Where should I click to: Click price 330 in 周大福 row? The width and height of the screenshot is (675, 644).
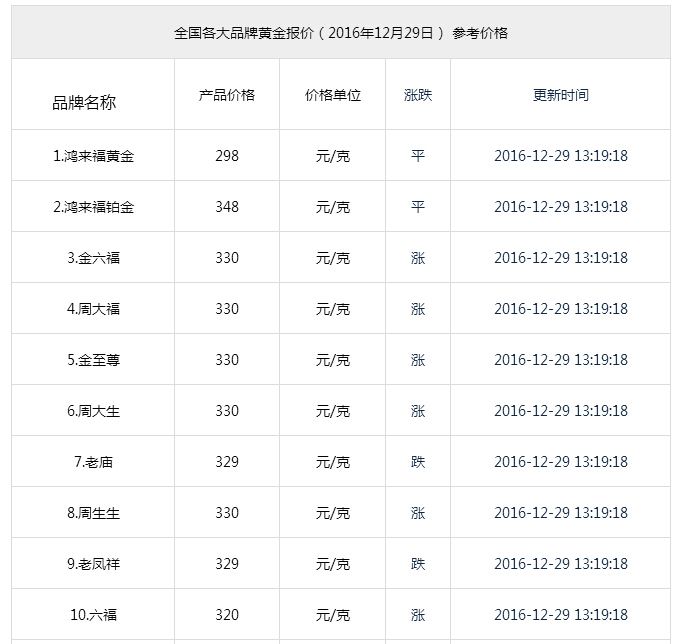(227, 309)
